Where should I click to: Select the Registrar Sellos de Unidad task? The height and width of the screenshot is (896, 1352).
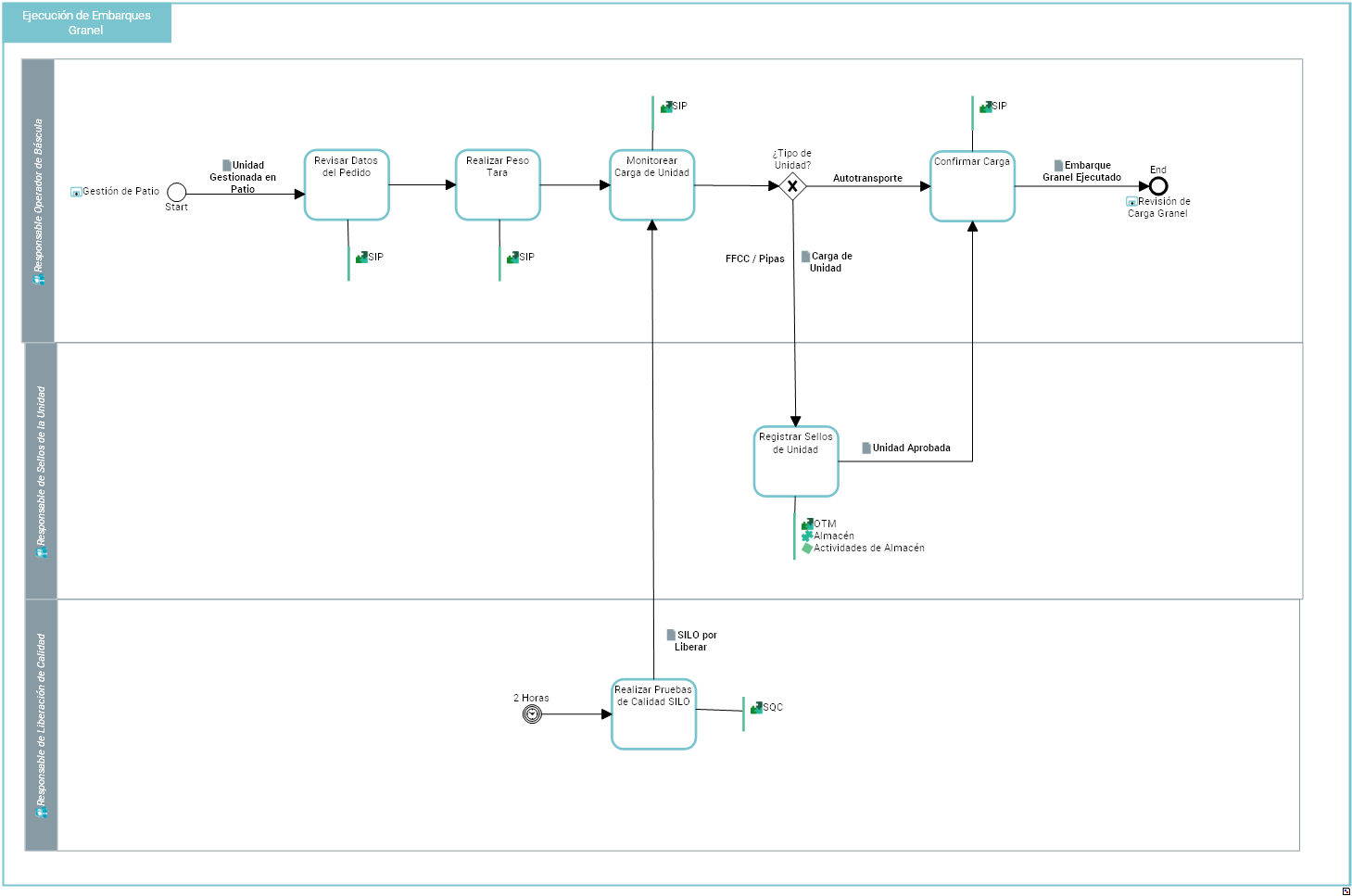coord(796,461)
